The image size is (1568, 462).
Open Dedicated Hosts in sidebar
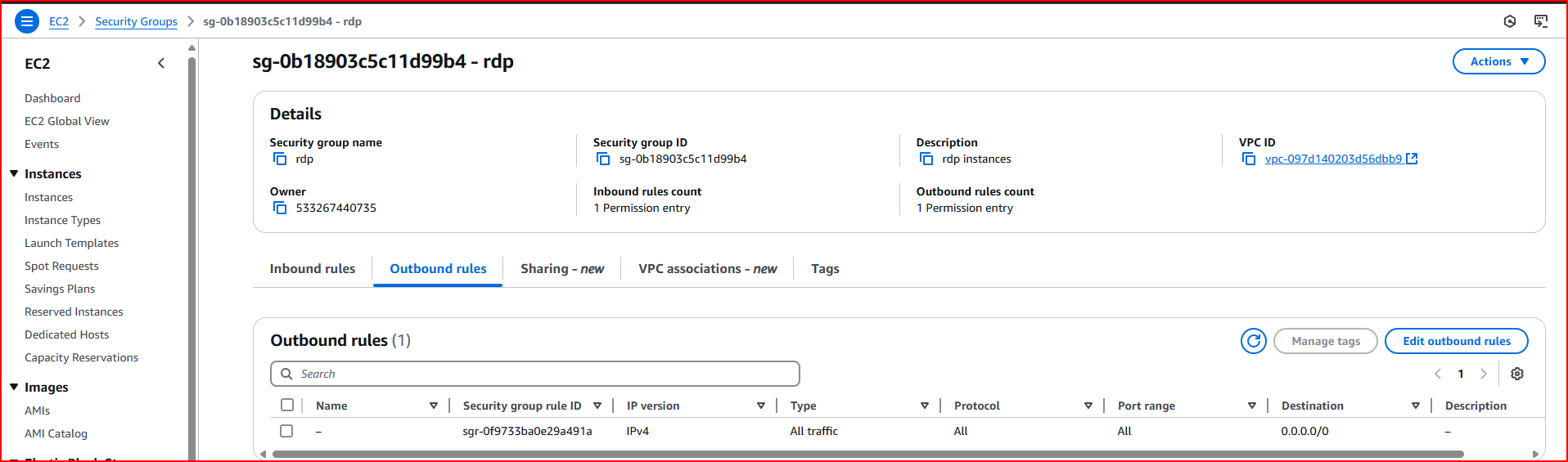66,334
